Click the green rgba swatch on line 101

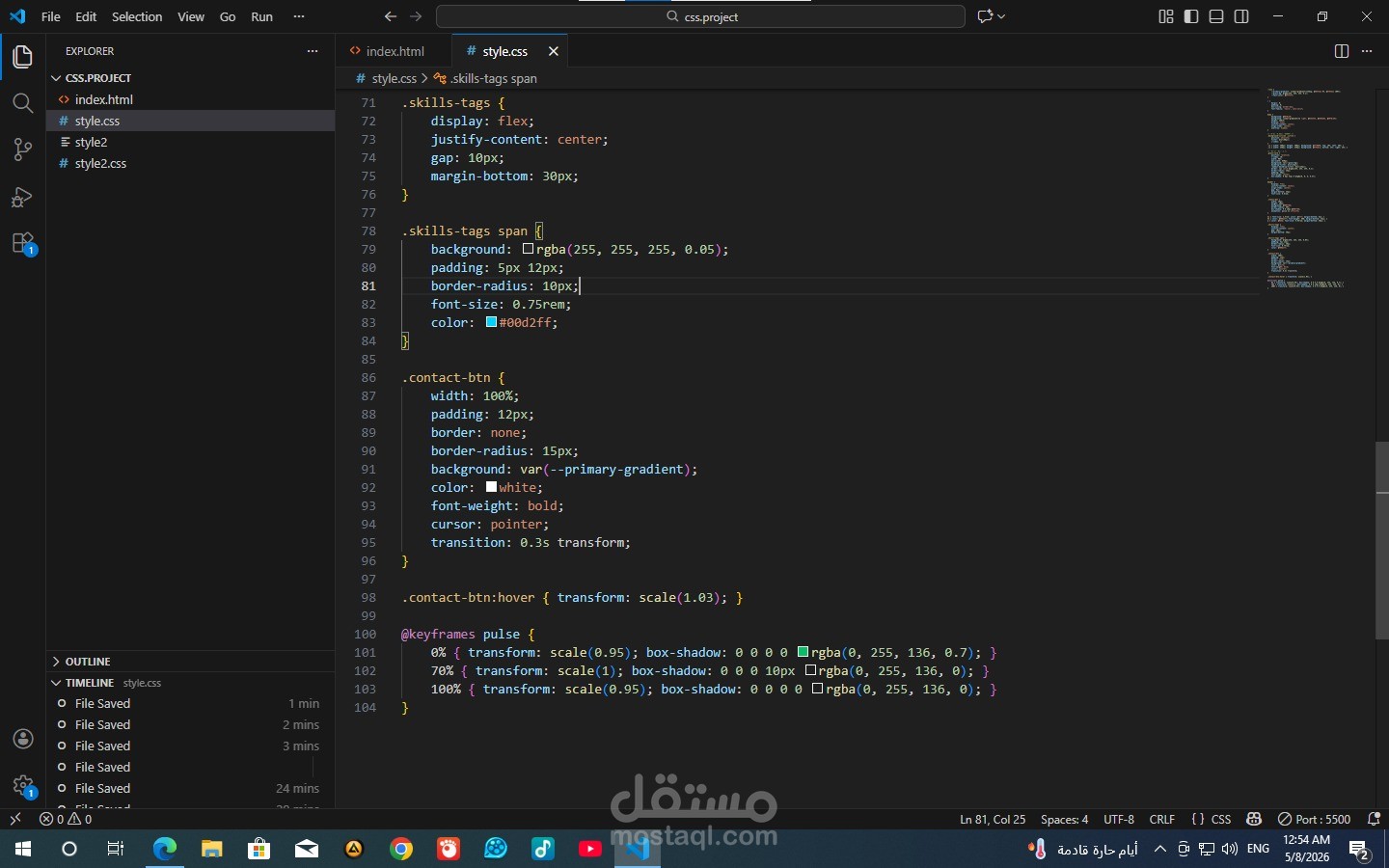coord(803,652)
